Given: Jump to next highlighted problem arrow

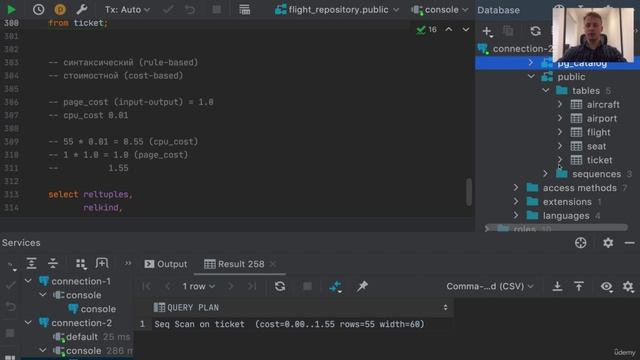Looking at the screenshot, I should (466, 29).
